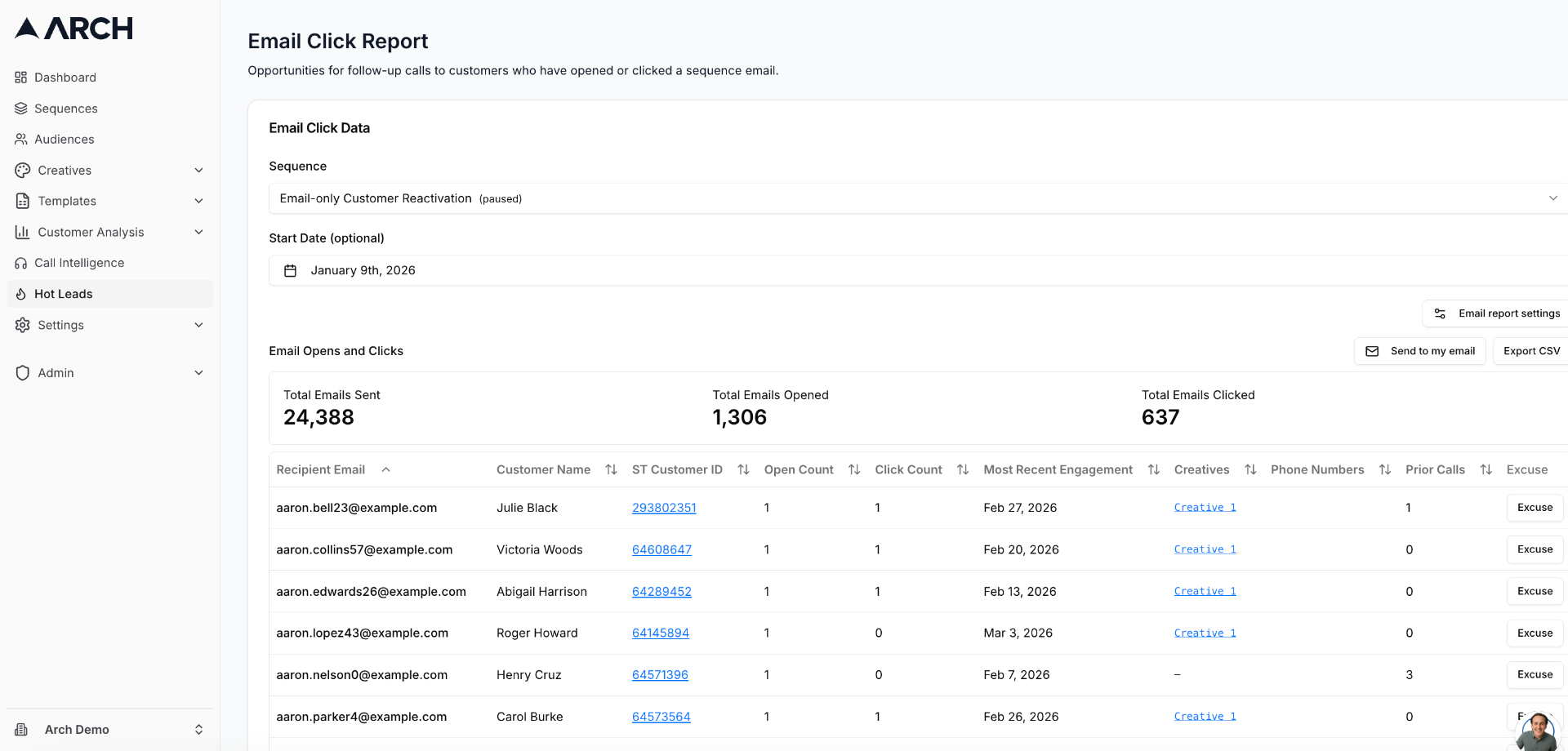1568x751 pixels.
Task: Click the calendar icon in Start Date
Action: [x=290, y=270]
